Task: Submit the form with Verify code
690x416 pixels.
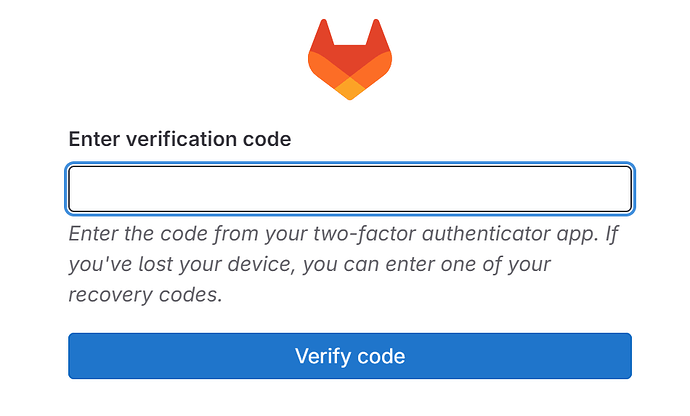Action: [350, 356]
